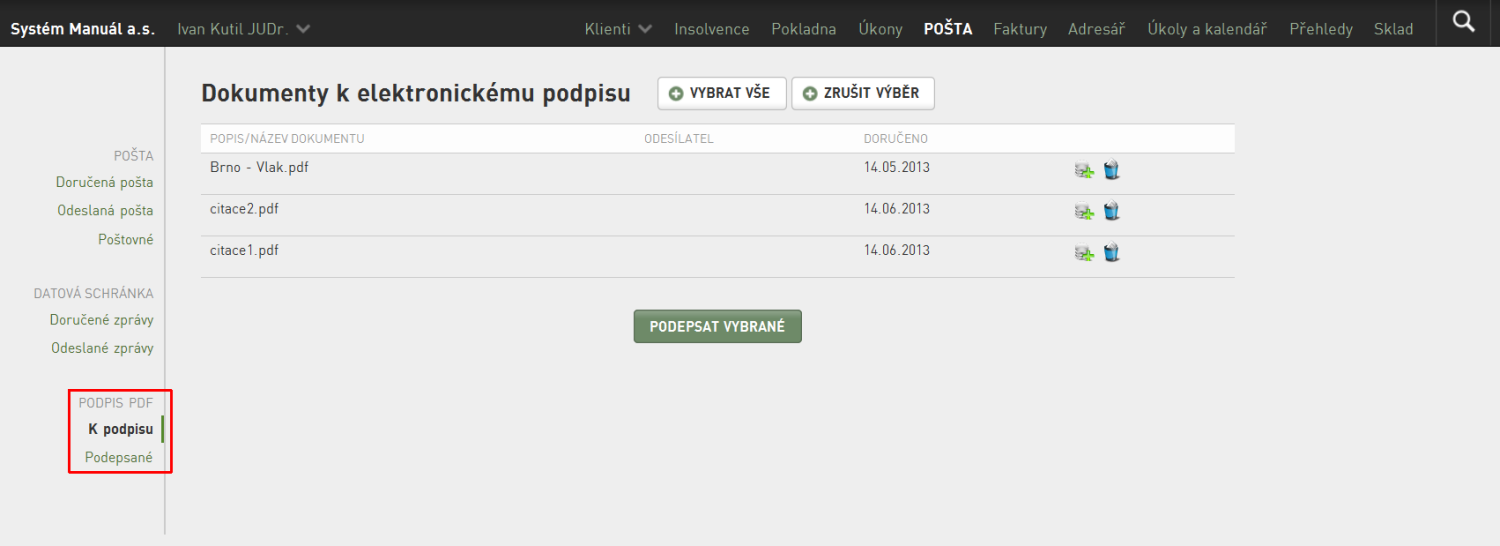Select the citace2.pdf document row
Image resolution: width=1500 pixels, height=546 pixels.
[718, 215]
